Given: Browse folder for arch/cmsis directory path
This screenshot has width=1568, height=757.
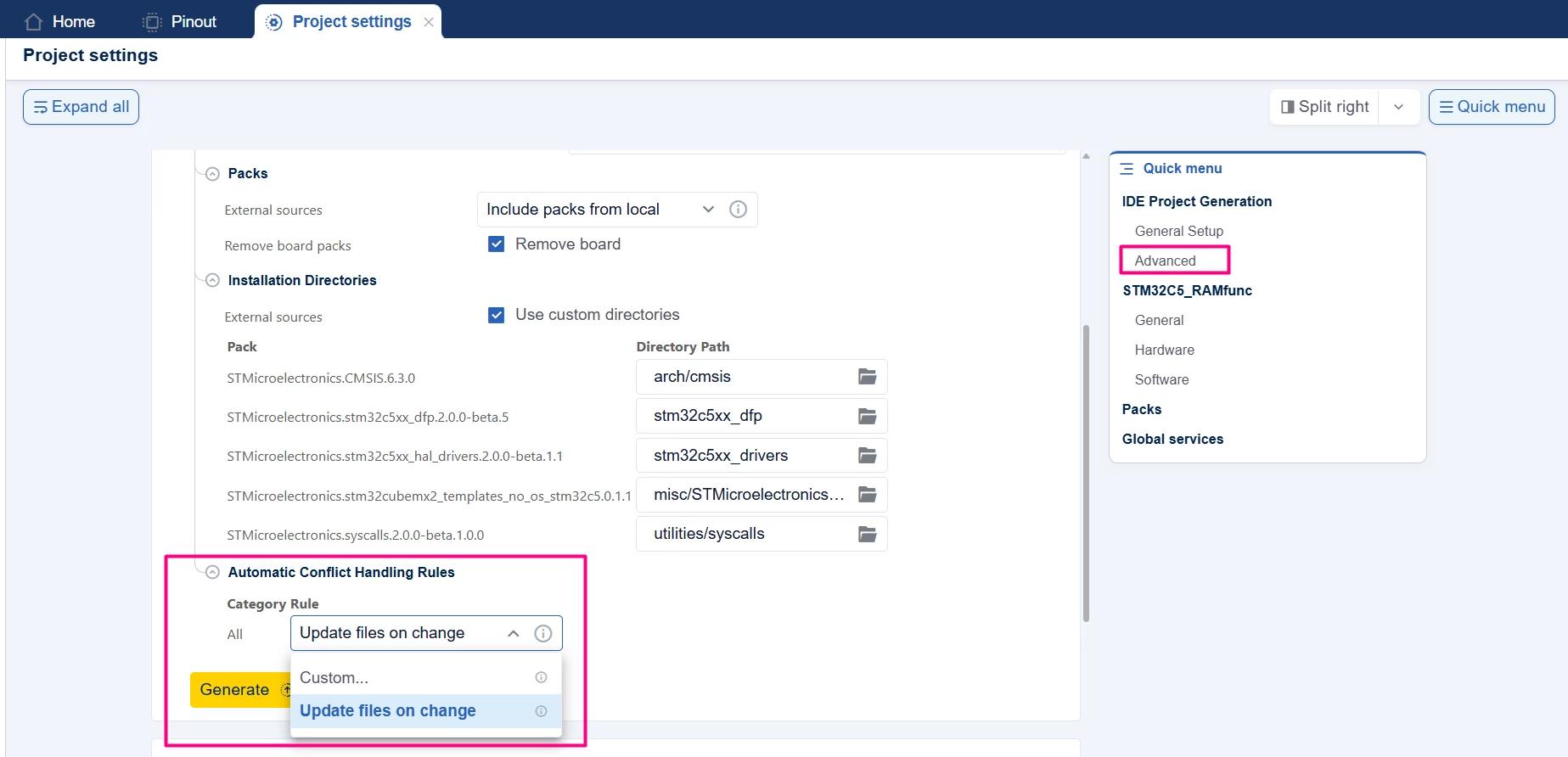Looking at the screenshot, I should [867, 377].
